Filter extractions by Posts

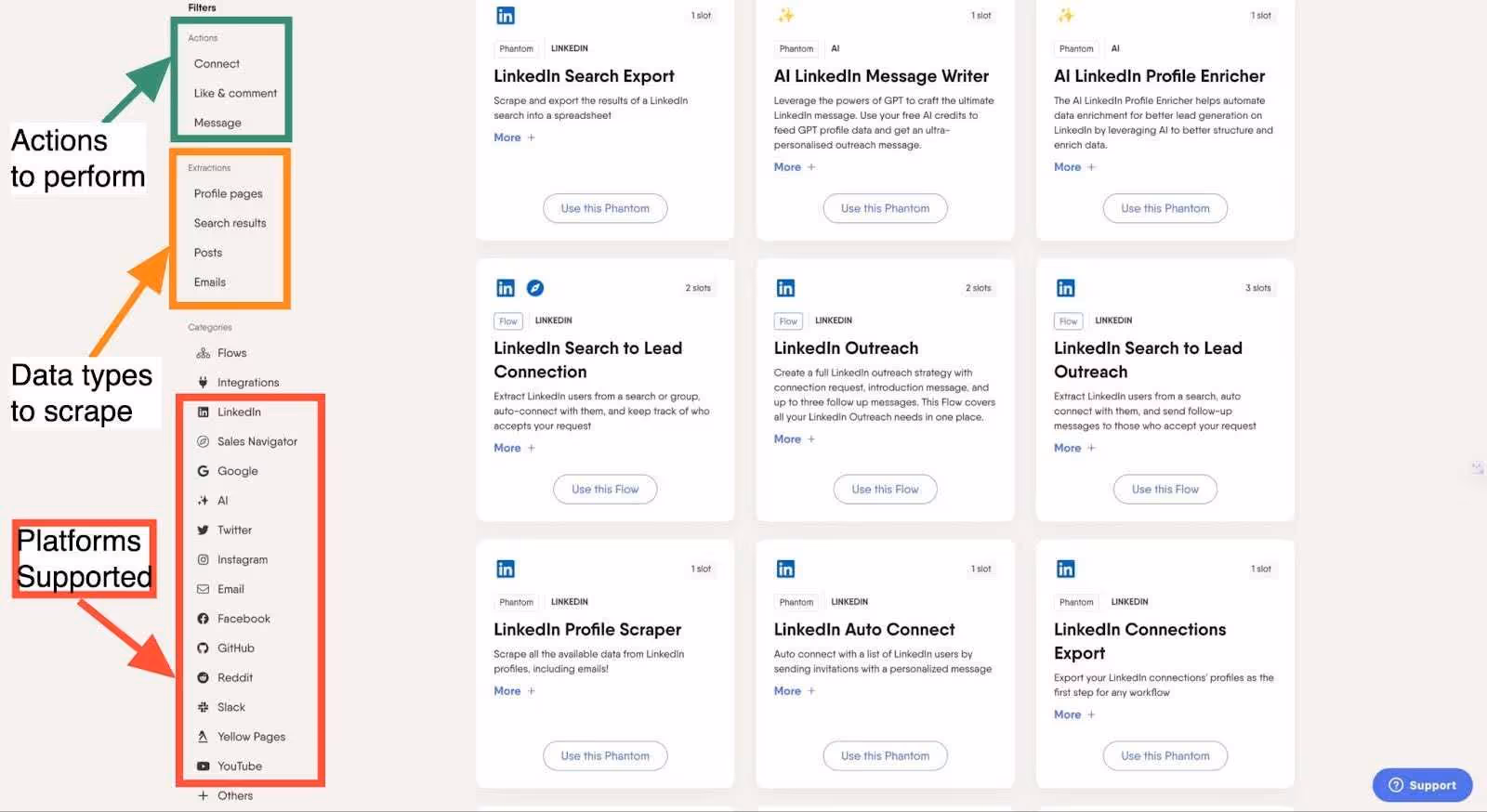pos(208,253)
